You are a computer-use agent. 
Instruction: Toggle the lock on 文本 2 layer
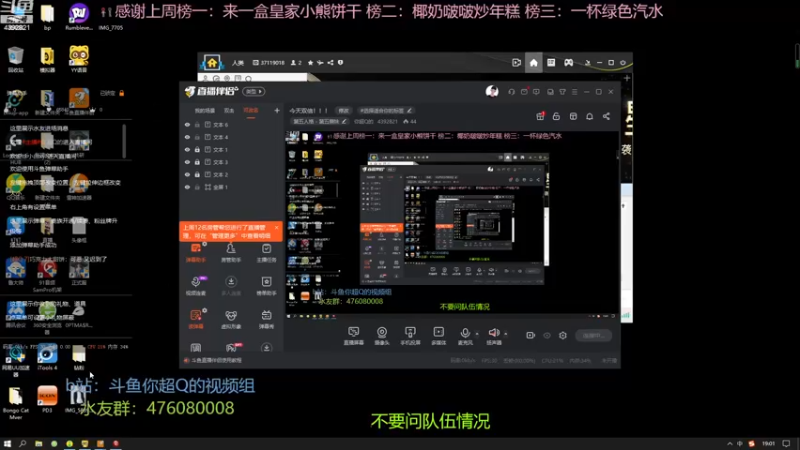pos(197,174)
